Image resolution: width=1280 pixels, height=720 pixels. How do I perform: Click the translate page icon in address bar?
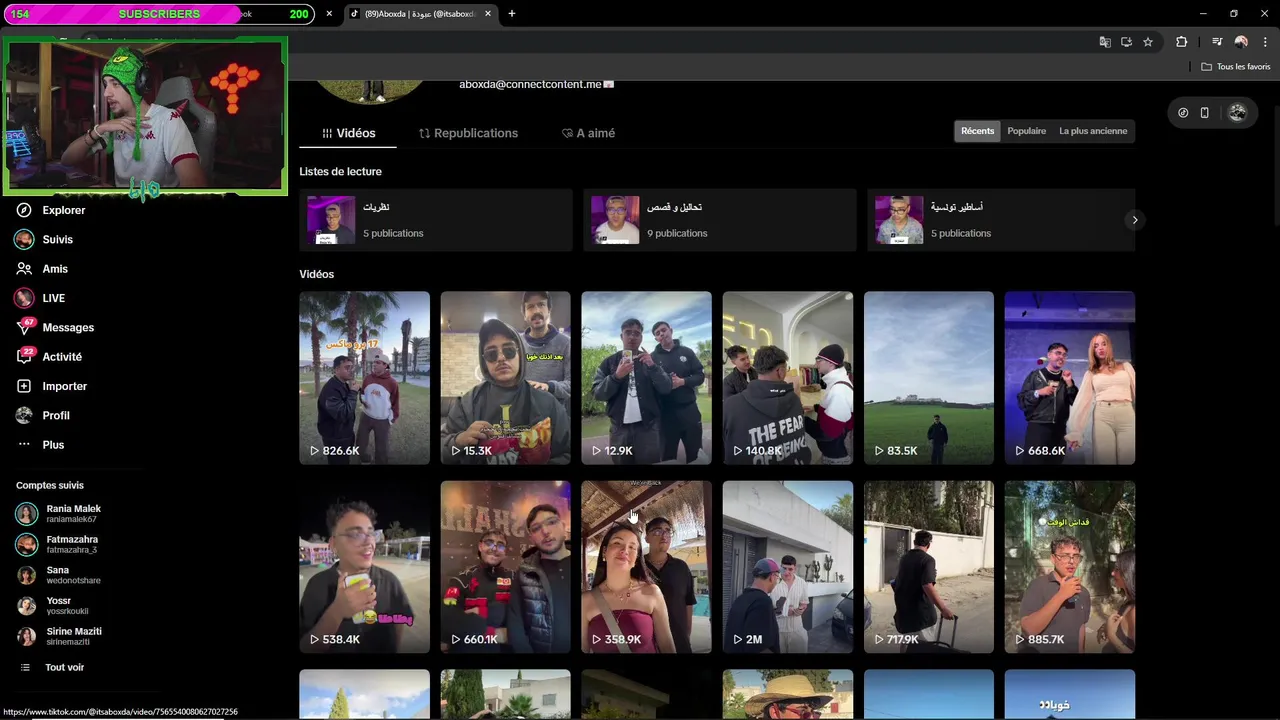(1104, 42)
